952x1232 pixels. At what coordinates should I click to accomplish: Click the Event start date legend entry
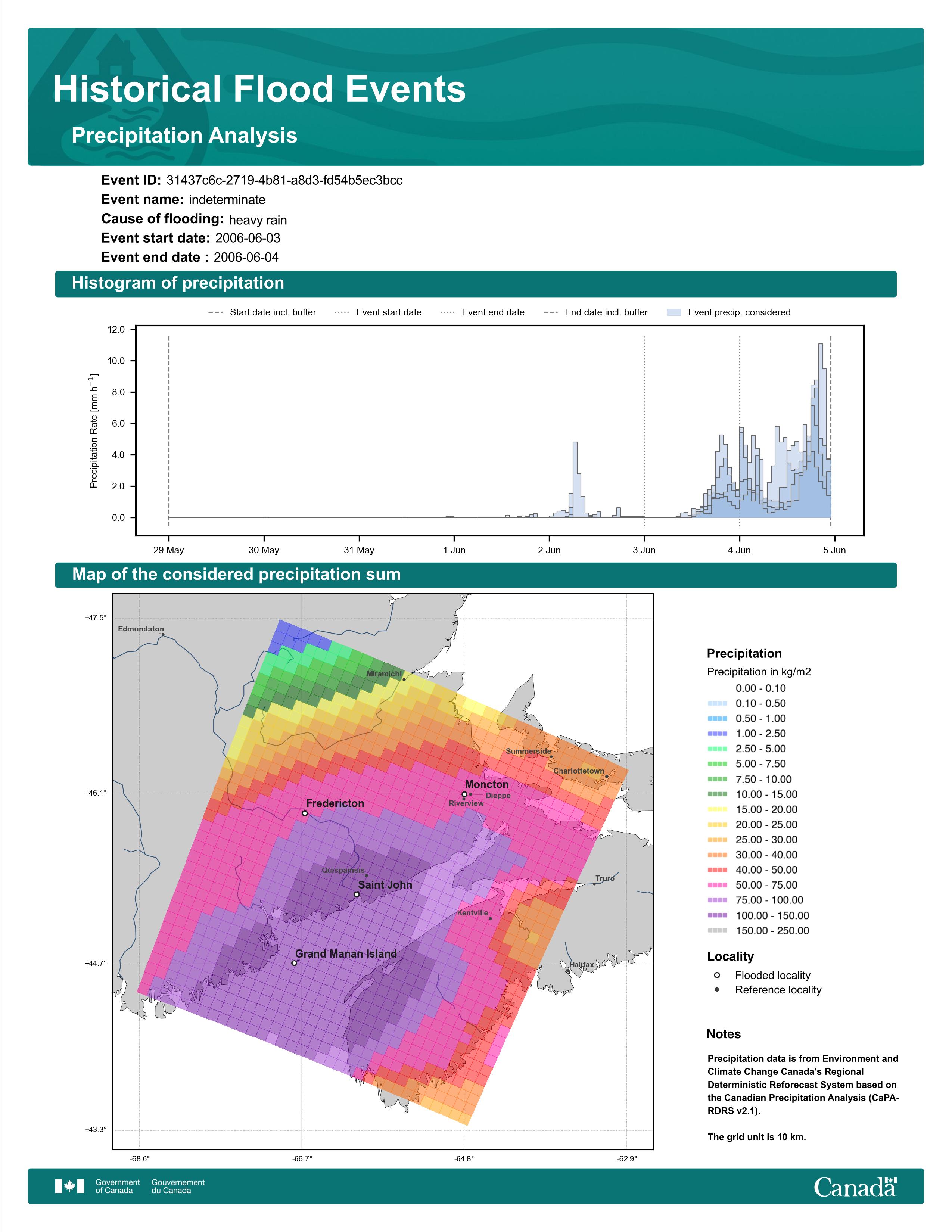click(x=378, y=312)
